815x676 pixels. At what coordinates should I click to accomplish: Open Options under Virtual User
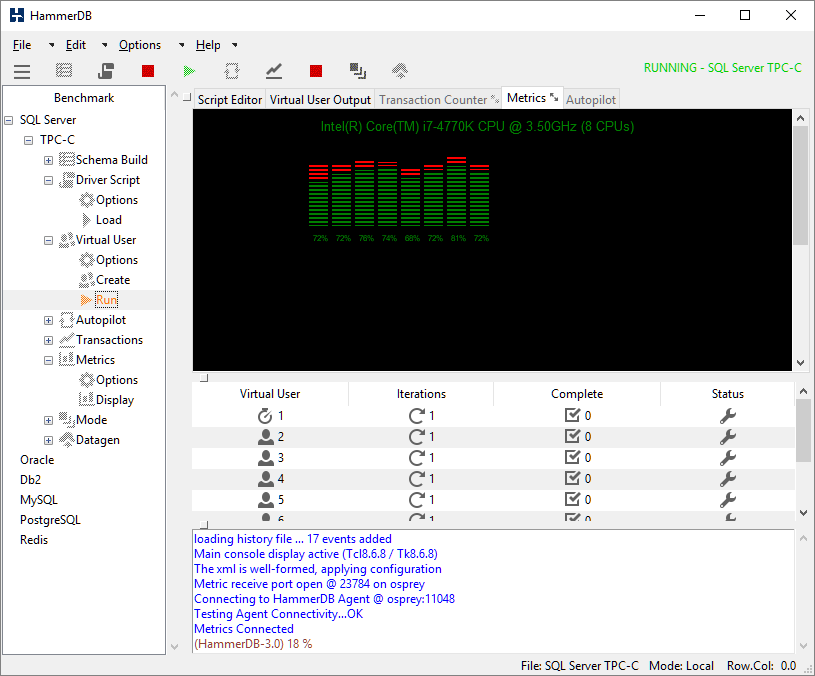[117, 260]
